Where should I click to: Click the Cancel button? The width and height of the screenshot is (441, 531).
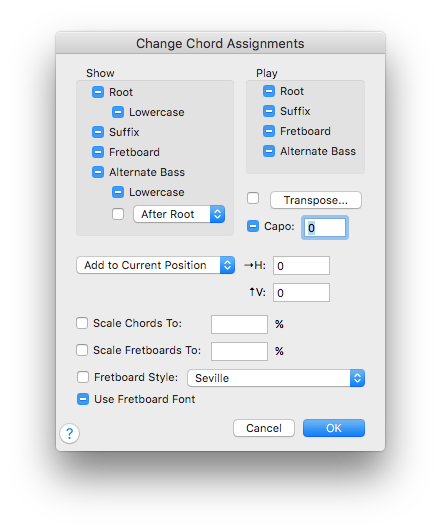click(x=264, y=428)
